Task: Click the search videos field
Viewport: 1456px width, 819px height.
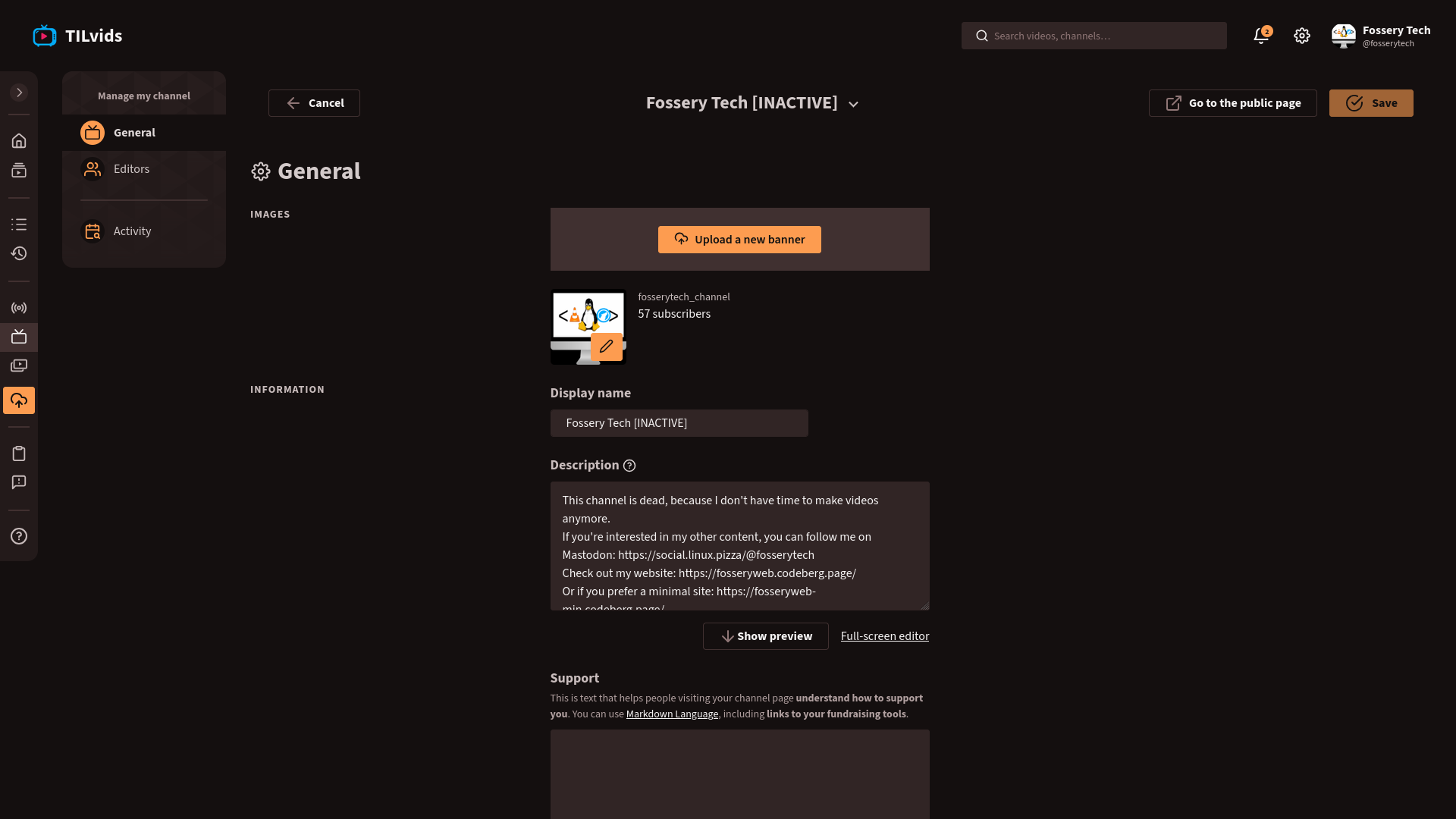Action: pos(1094,36)
